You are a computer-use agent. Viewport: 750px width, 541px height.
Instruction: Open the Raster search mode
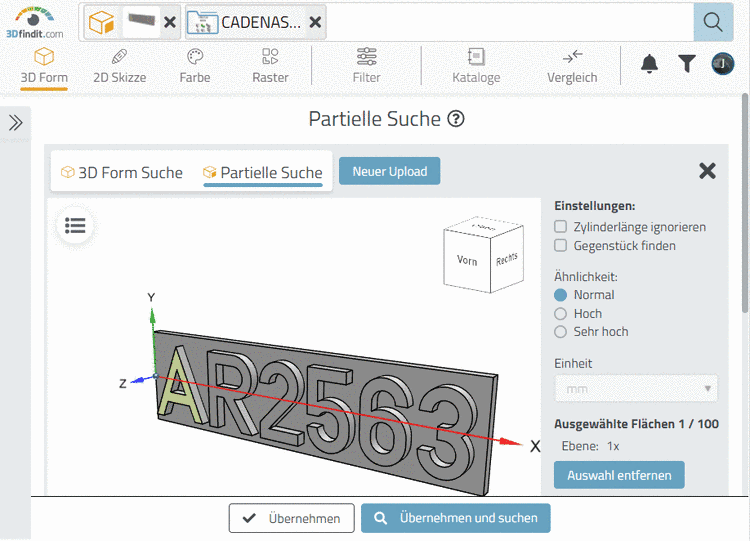(270, 66)
